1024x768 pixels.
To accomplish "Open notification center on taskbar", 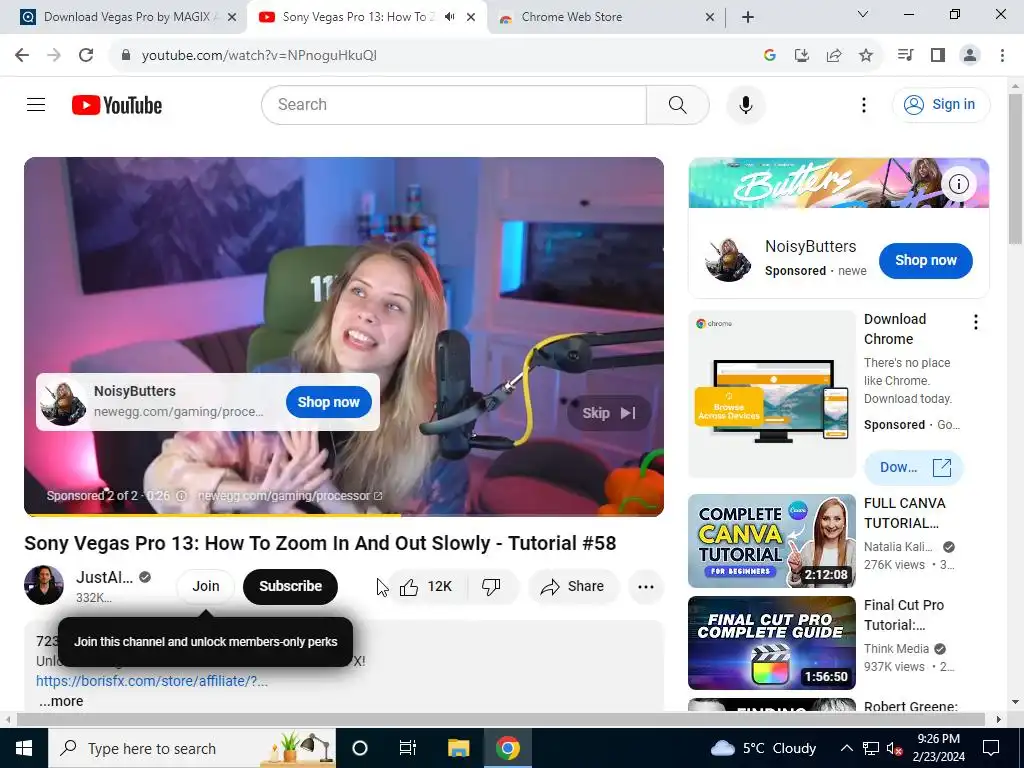I will point(991,748).
